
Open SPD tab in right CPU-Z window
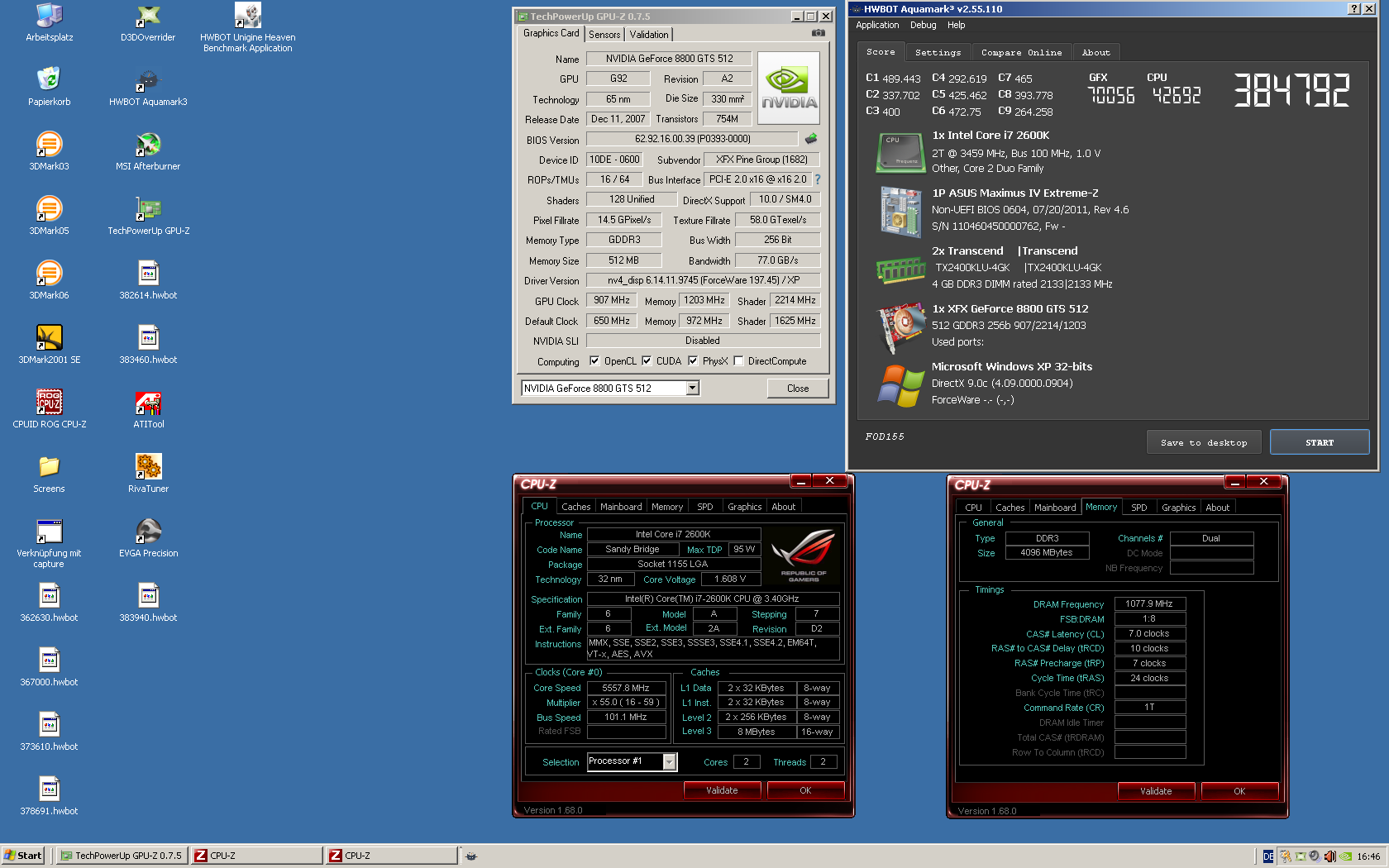point(1138,508)
